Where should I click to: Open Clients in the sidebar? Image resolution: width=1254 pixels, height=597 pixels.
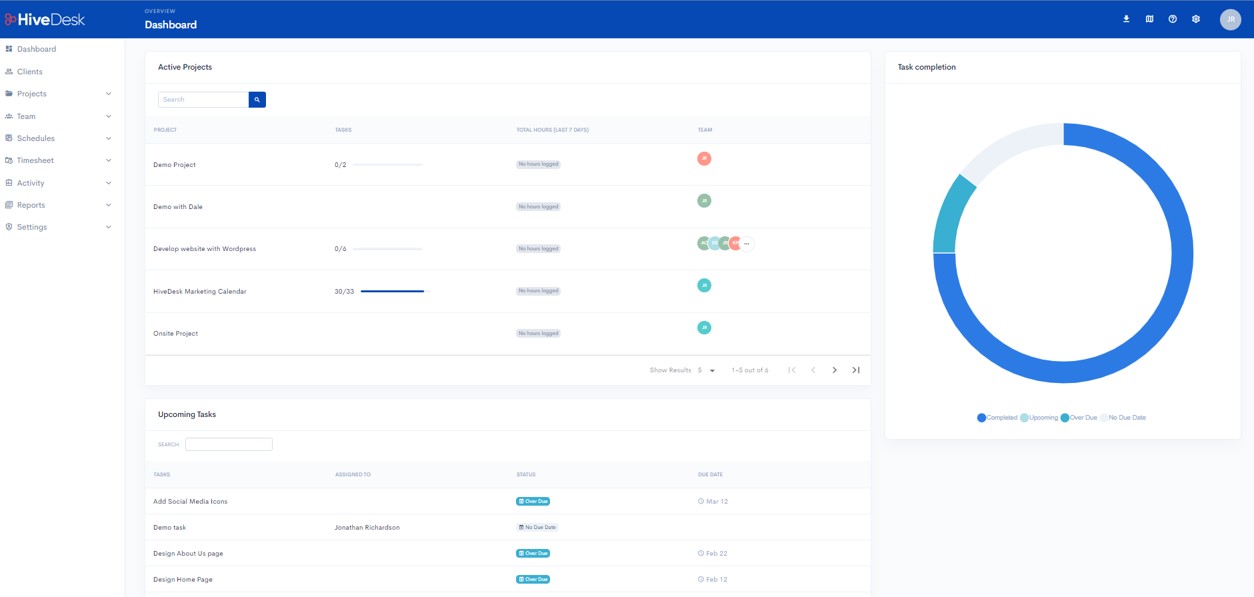pyautogui.click(x=30, y=72)
